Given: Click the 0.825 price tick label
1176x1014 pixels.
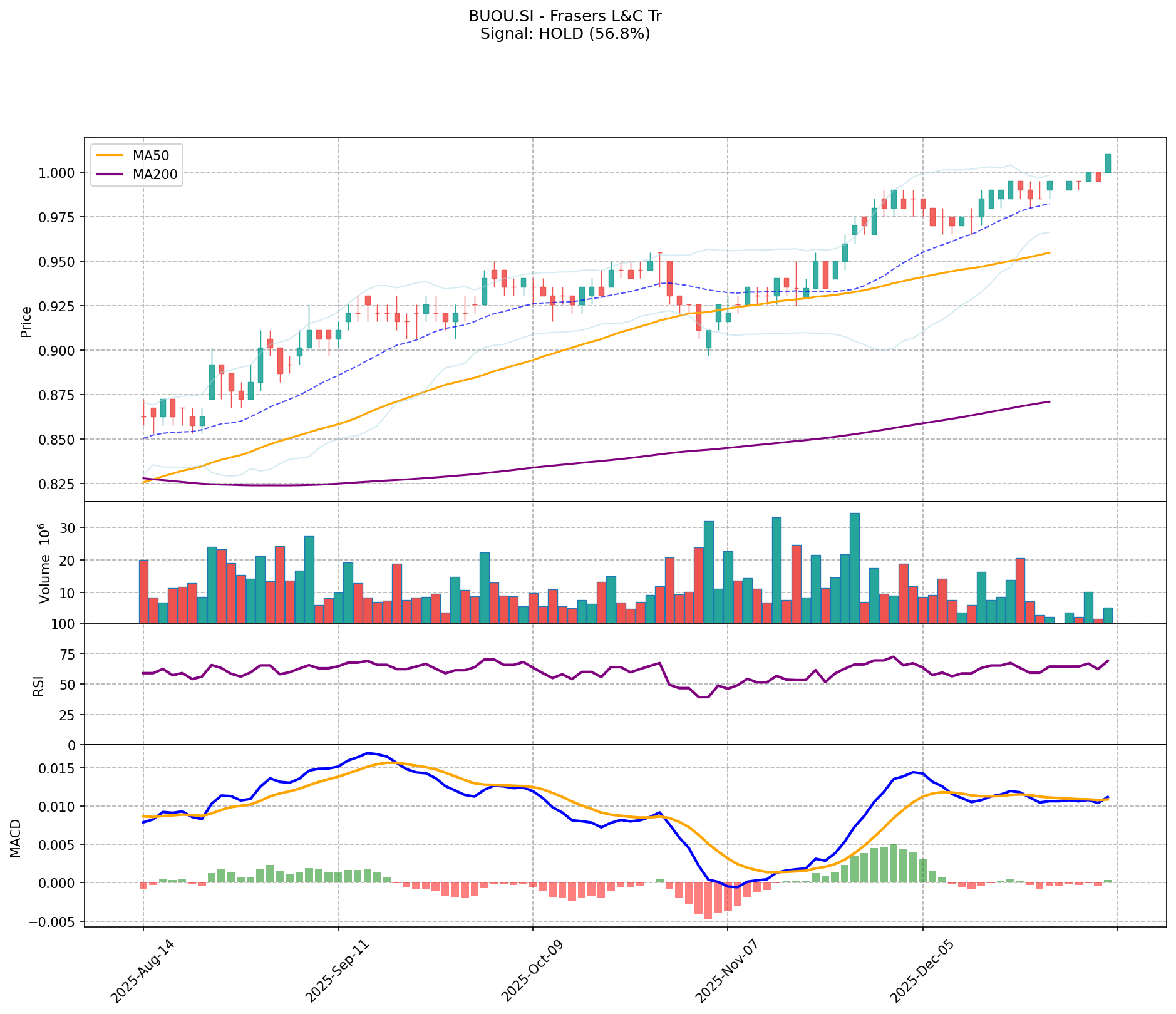Looking at the screenshot, I should point(58,484).
